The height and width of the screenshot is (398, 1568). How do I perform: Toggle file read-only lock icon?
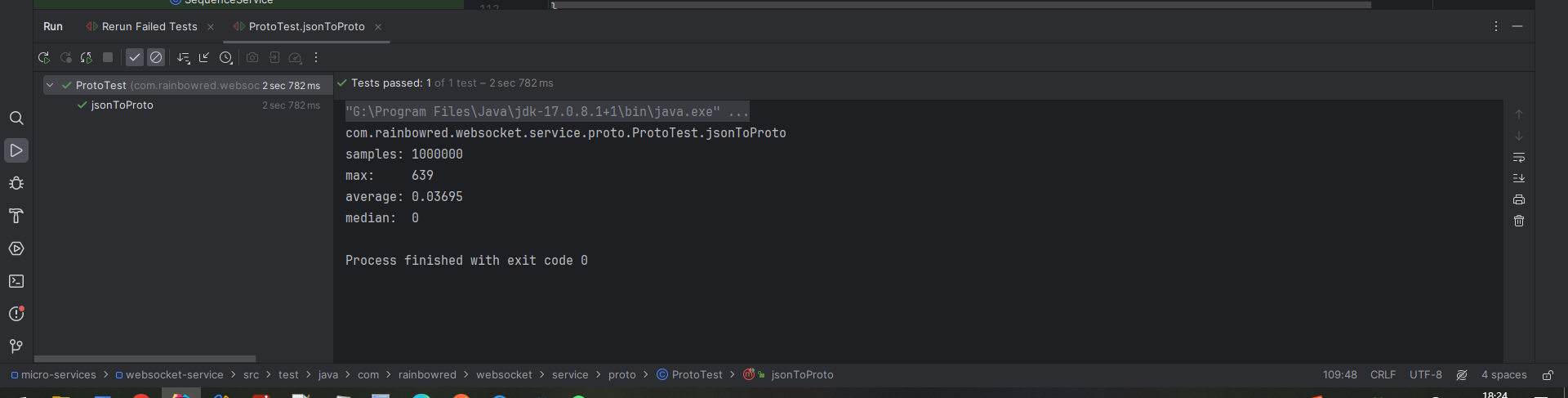1548,375
